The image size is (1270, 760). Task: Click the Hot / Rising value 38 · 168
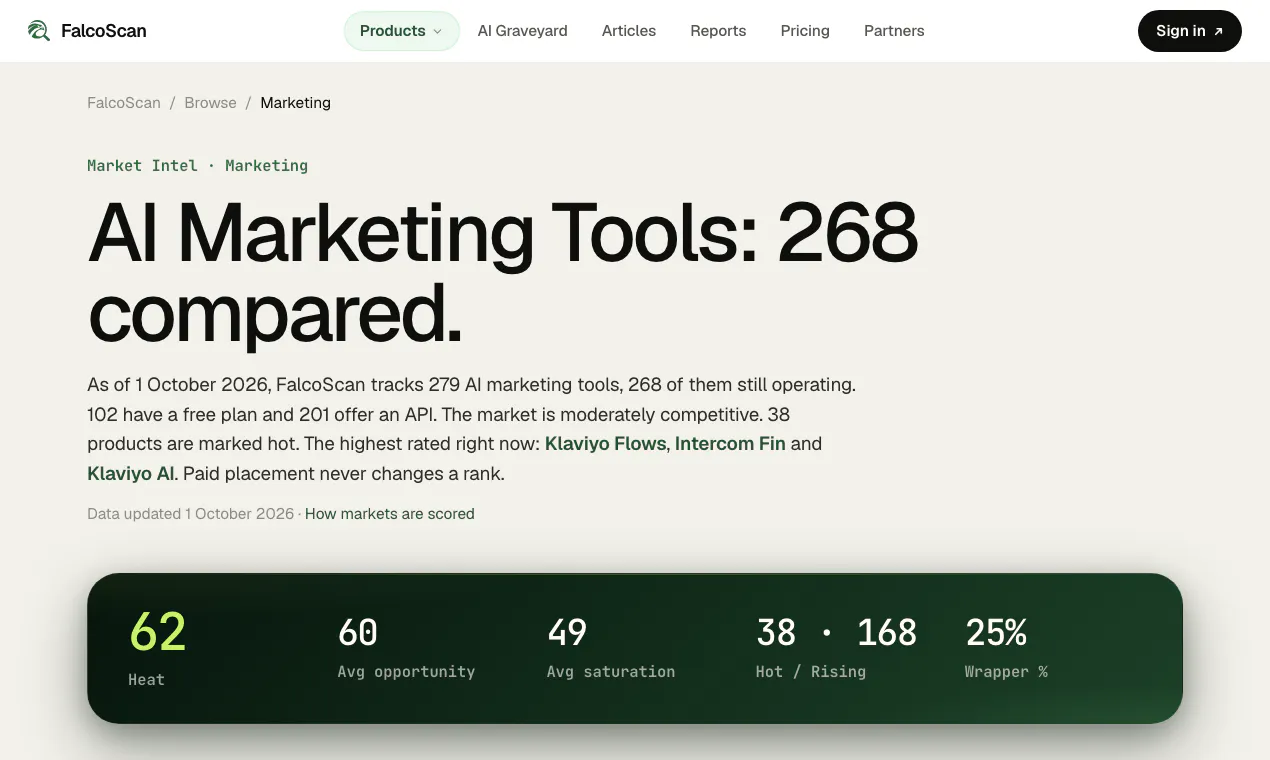836,632
